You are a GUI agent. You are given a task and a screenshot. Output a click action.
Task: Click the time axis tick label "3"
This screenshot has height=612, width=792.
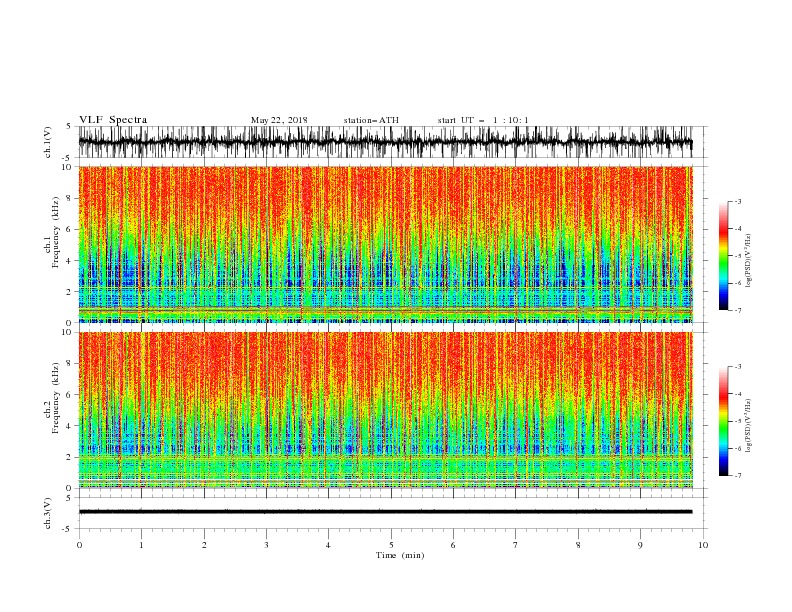click(266, 545)
